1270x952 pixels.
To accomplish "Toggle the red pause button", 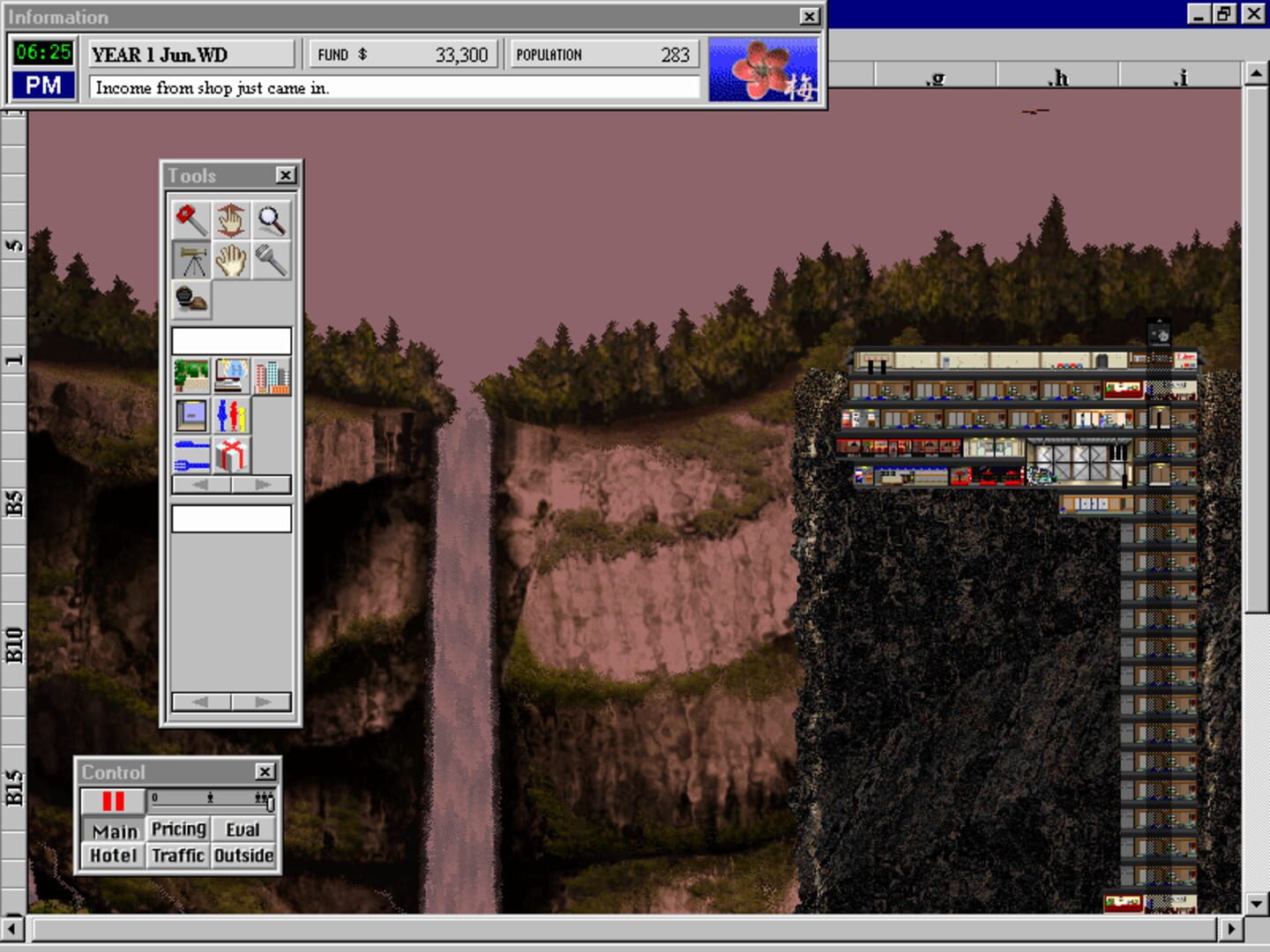I will [x=113, y=800].
